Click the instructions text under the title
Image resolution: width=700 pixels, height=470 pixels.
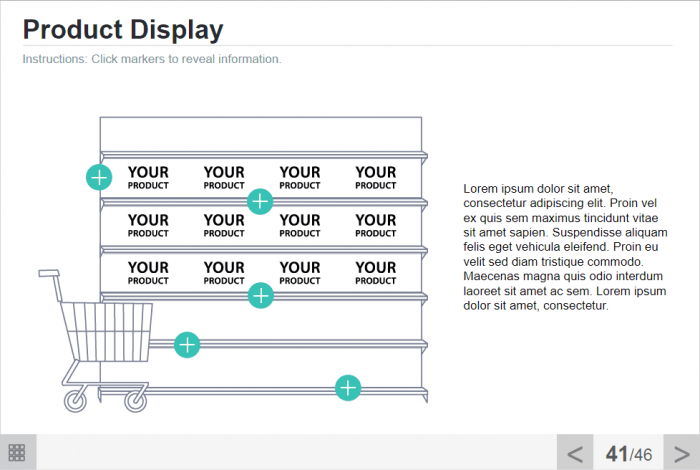pyautogui.click(x=152, y=59)
